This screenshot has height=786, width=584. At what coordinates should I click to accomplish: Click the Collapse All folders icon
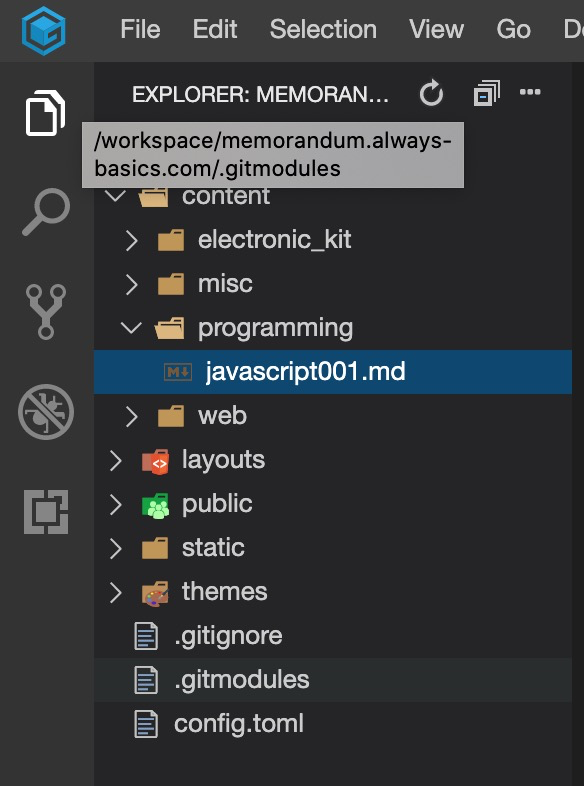click(486, 93)
